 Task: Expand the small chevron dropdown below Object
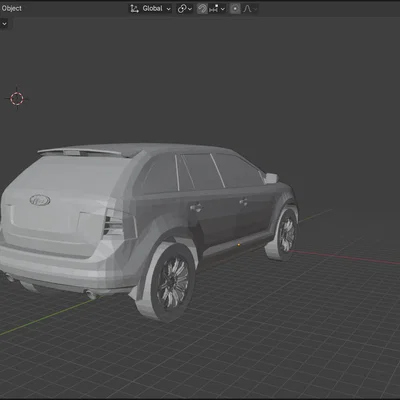[4, 24]
